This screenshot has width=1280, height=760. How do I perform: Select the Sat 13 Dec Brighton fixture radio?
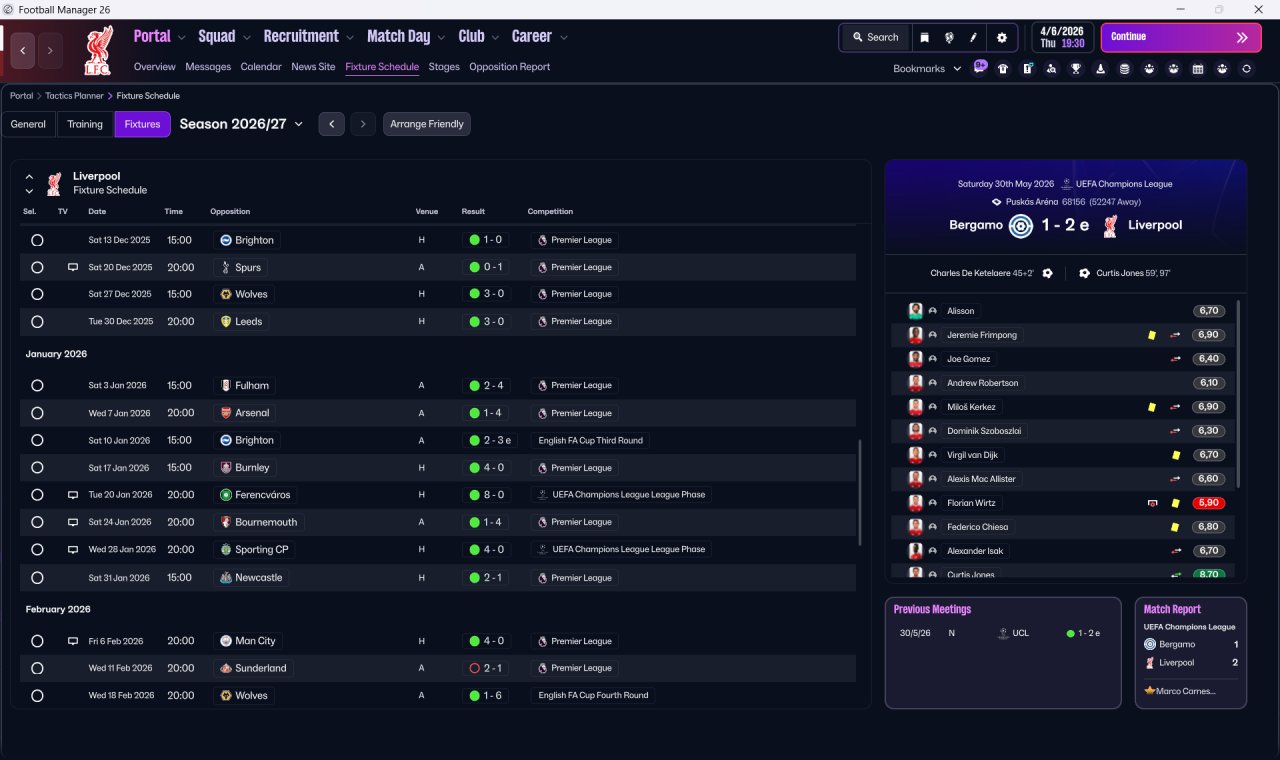(37, 240)
